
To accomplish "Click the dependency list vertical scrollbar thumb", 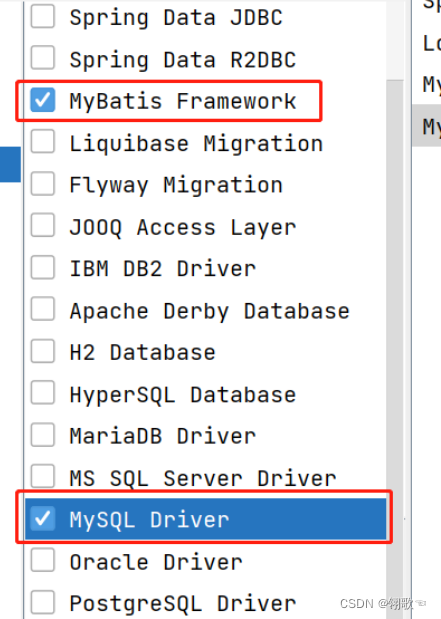I will pos(395,349).
